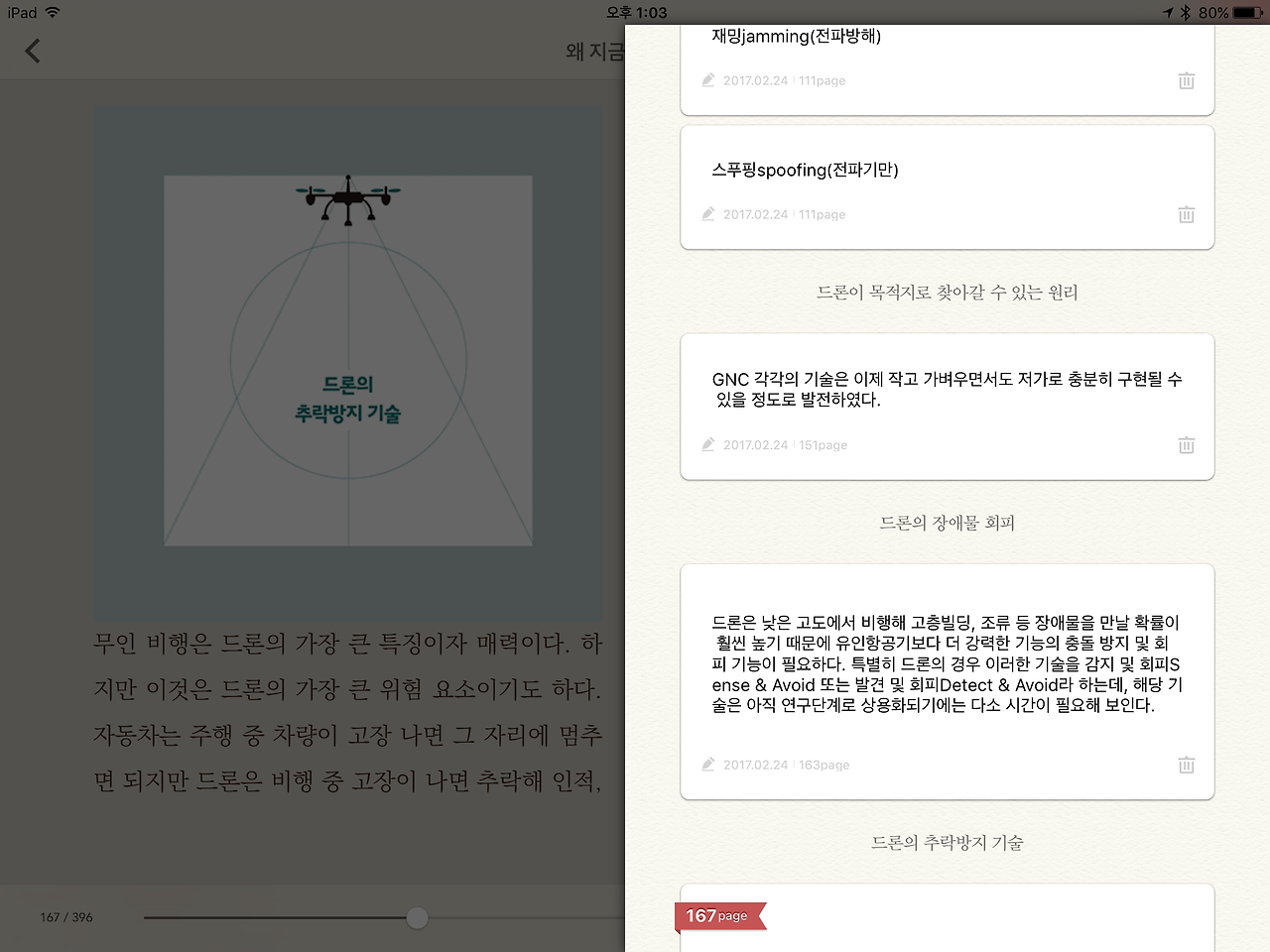The width and height of the screenshot is (1270, 952).
Task: Edit the 재밍jamming note with pencil icon
Action: pyautogui.click(x=708, y=80)
